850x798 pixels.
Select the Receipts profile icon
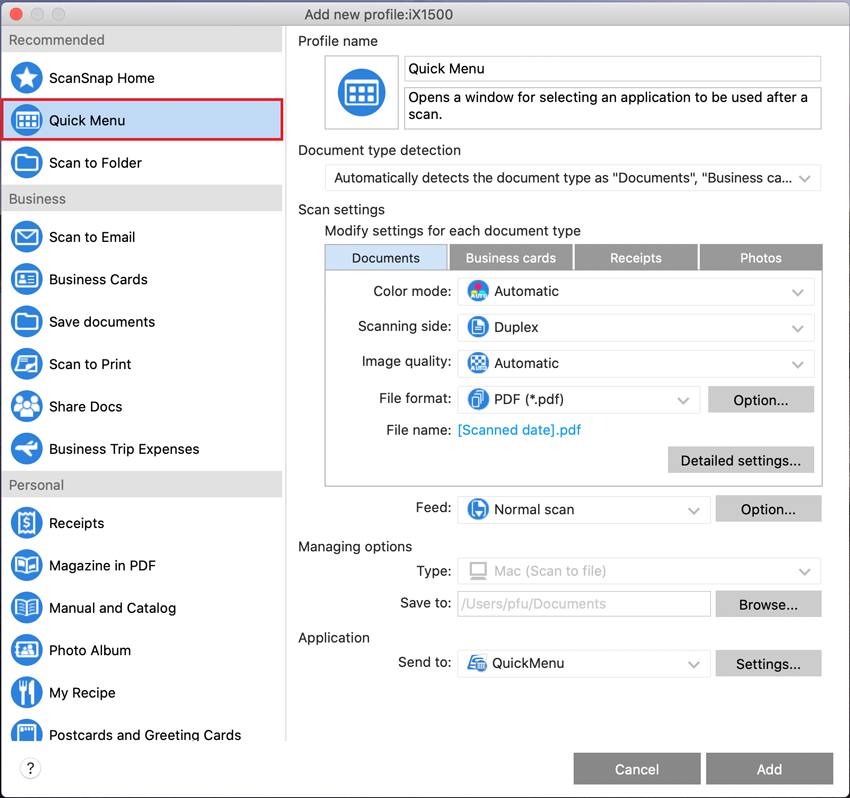pos(27,523)
